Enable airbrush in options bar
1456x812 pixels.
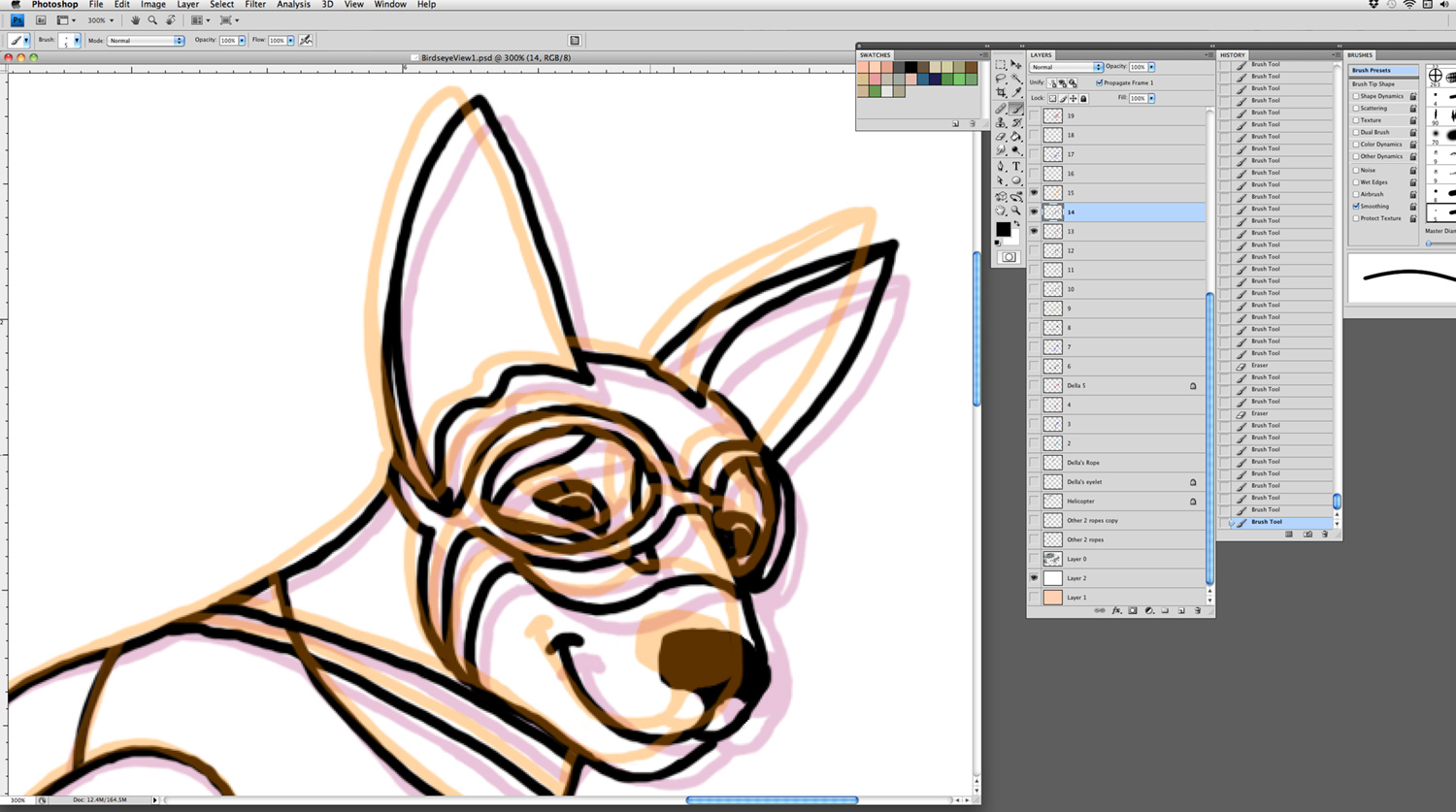(306, 41)
